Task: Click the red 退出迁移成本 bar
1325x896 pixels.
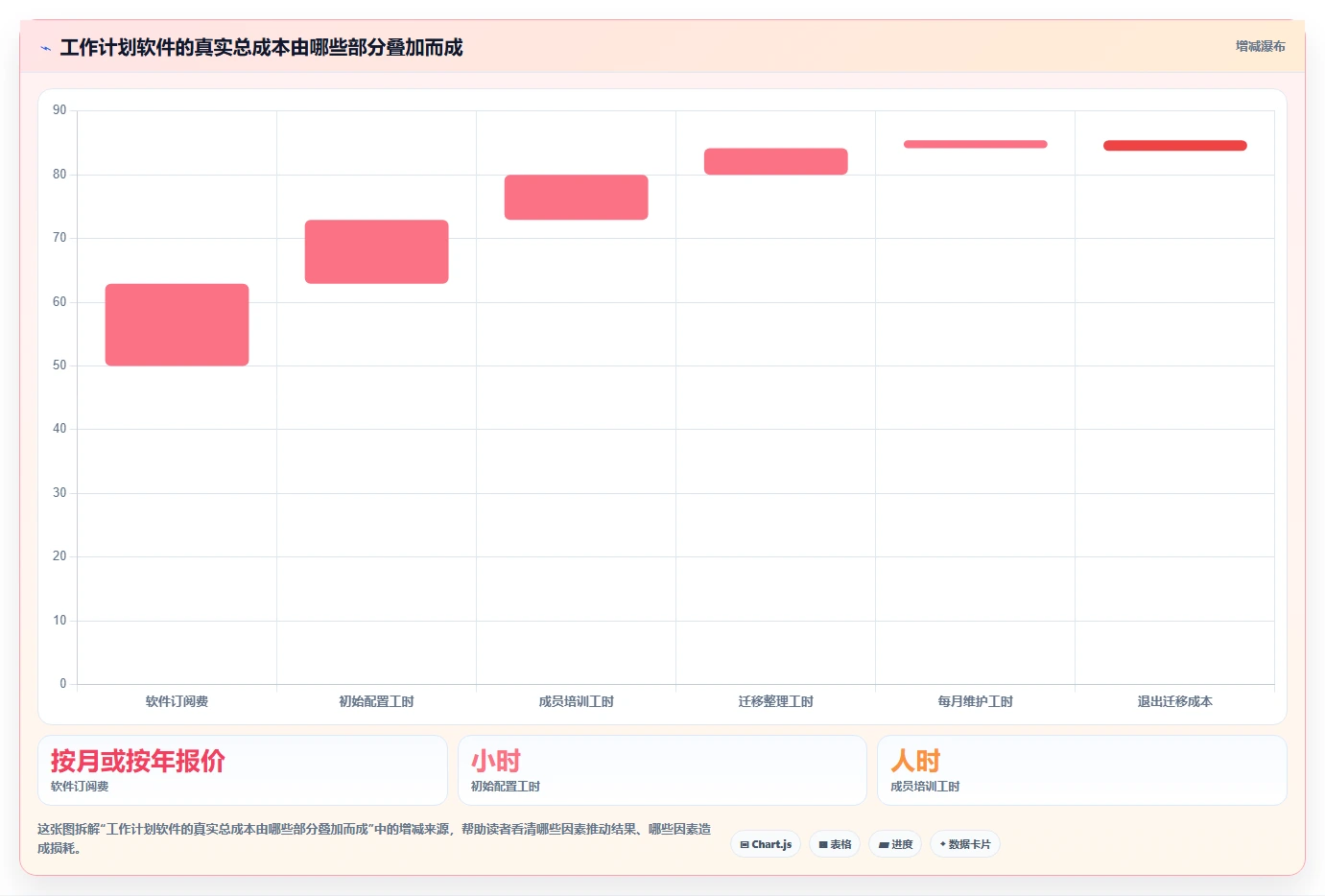Action: point(1175,146)
